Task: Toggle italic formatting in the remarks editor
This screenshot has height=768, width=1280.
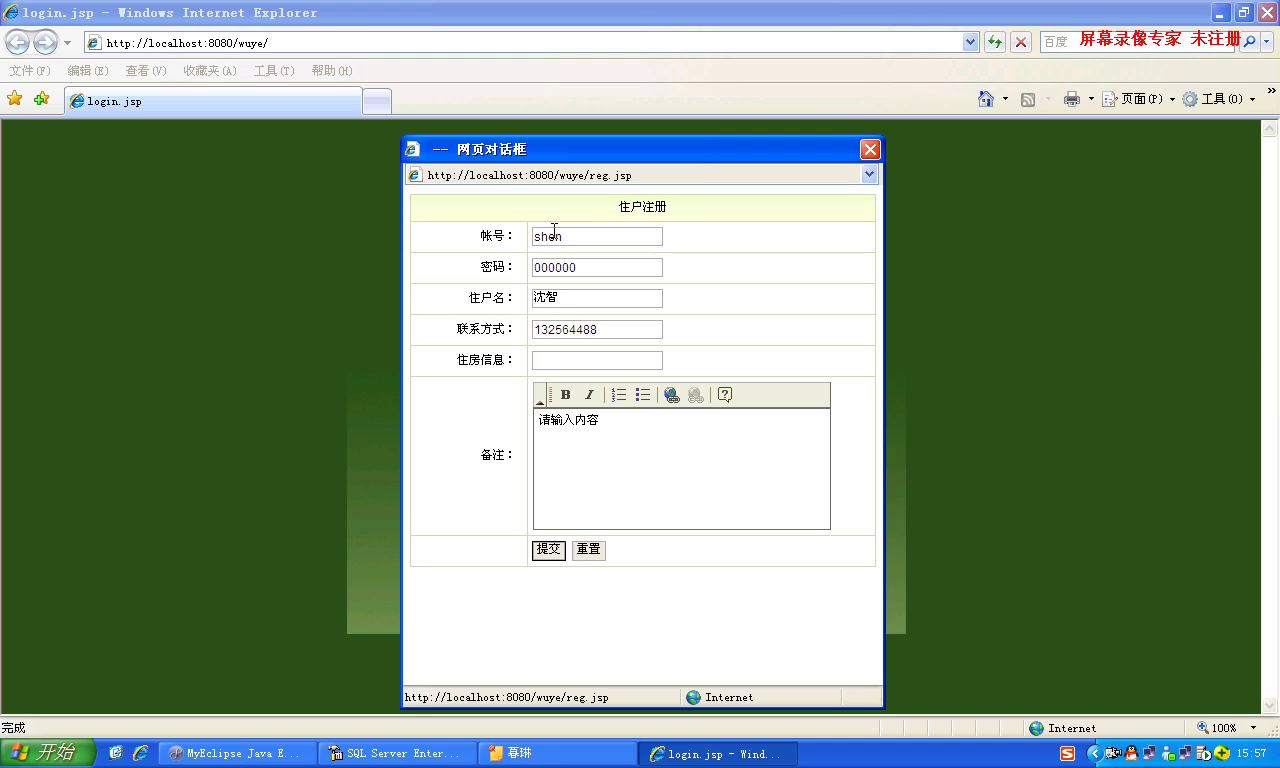Action: (589, 395)
